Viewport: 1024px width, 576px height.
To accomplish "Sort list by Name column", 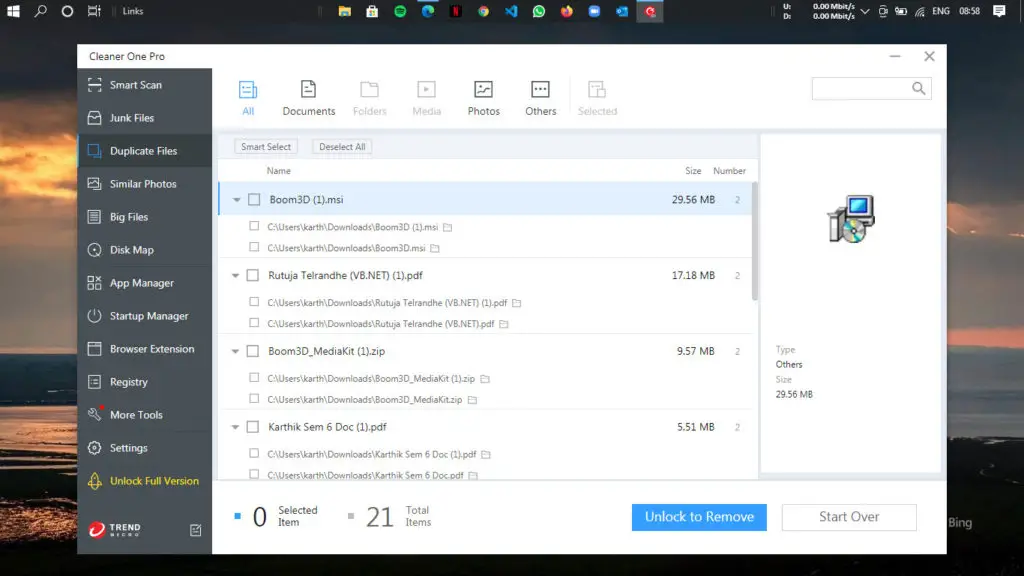I will 278,171.
